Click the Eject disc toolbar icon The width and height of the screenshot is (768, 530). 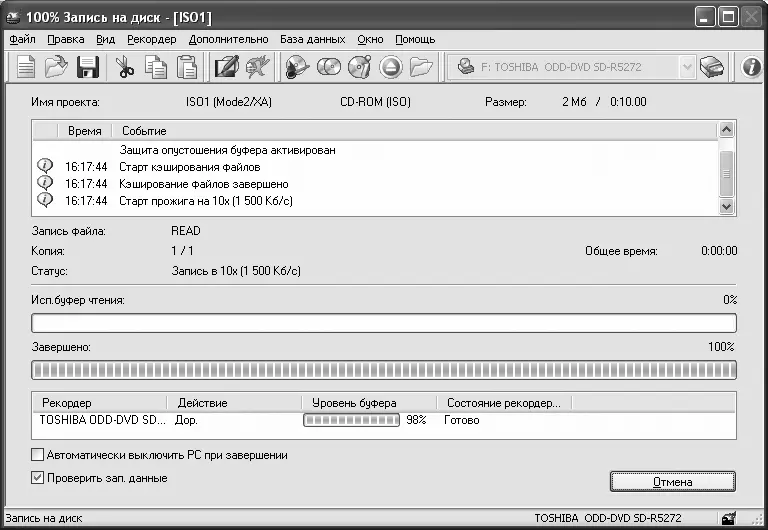click(x=391, y=67)
